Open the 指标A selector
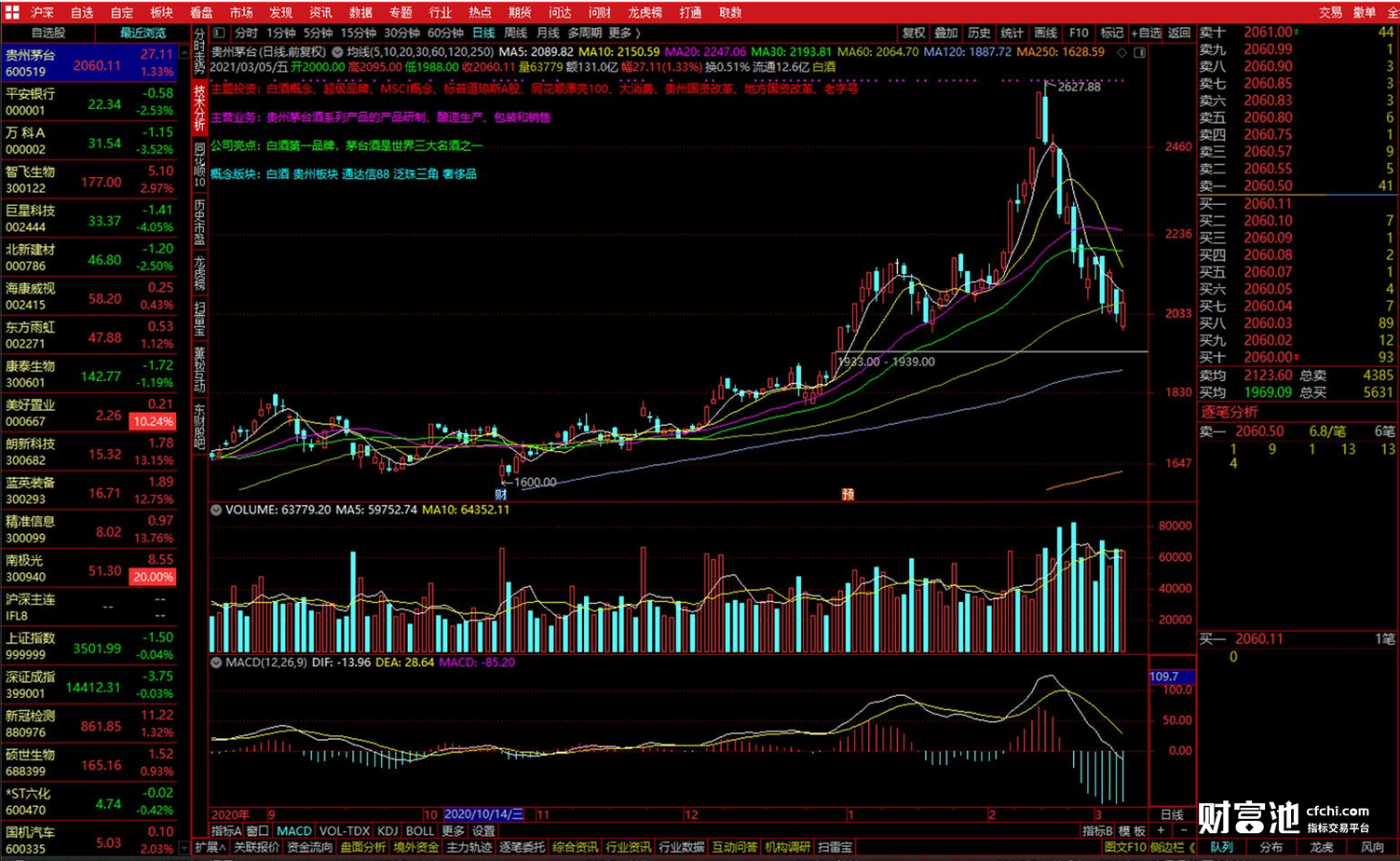The image size is (1400, 861). [x=226, y=830]
